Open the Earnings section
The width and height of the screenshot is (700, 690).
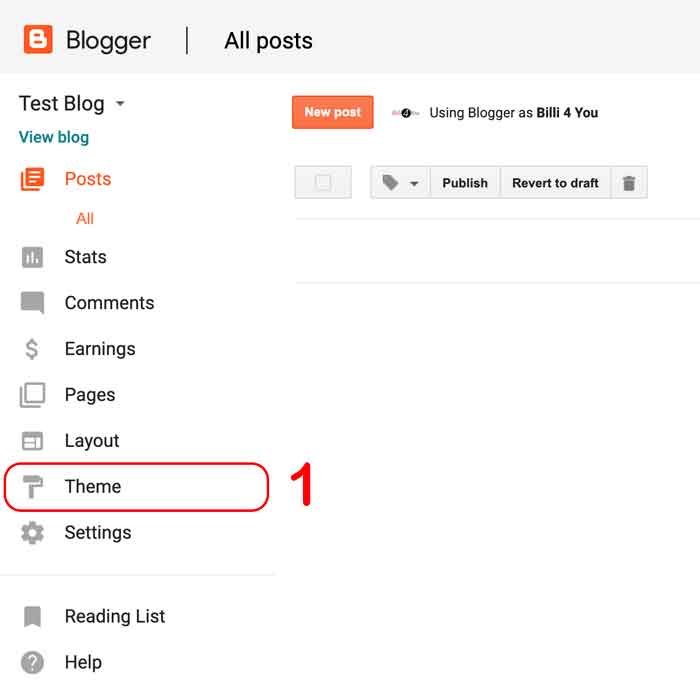100,349
